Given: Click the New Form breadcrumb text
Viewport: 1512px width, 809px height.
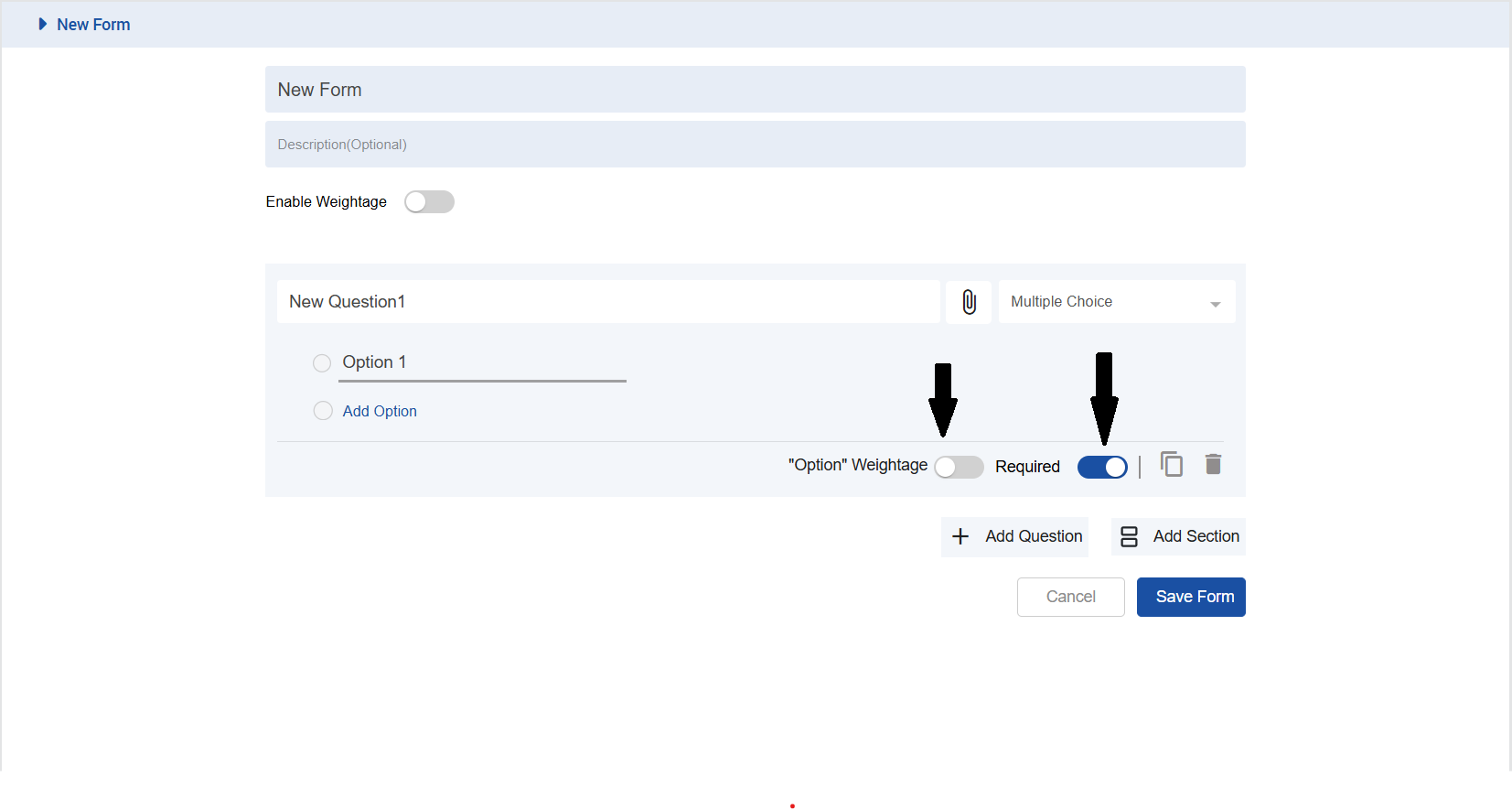Looking at the screenshot, I should pos(93,25).
